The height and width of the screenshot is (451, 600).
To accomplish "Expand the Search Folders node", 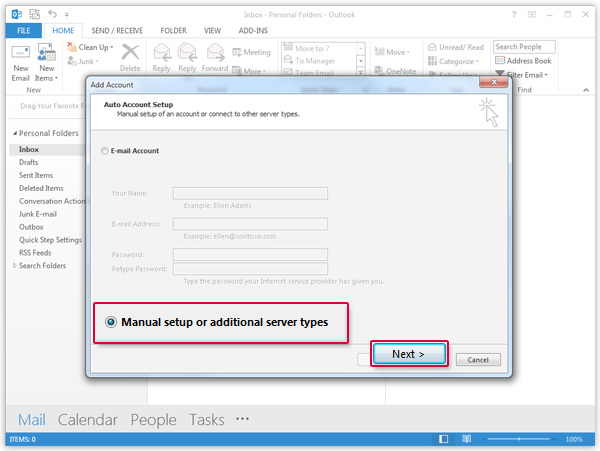I will coord(14,266).
